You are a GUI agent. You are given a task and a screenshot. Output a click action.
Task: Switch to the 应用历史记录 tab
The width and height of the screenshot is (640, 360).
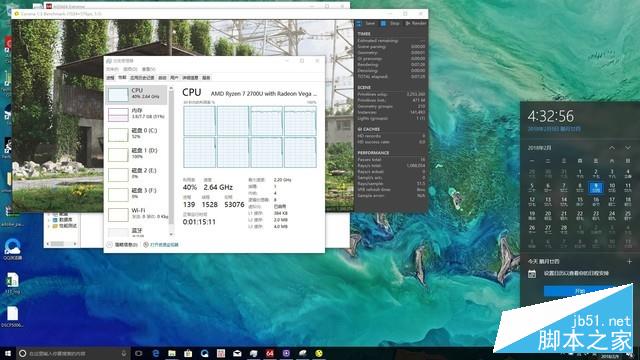coord(142,78)
